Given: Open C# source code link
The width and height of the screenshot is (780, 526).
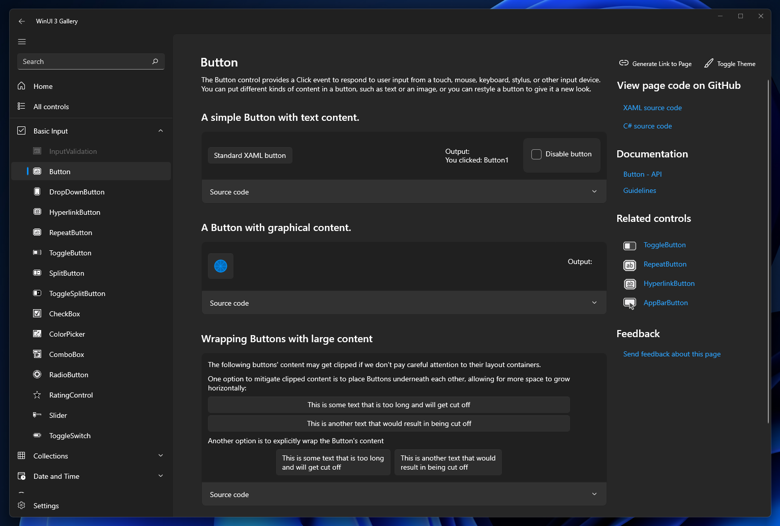Looking at the screenshot, I should coord(647,126).
